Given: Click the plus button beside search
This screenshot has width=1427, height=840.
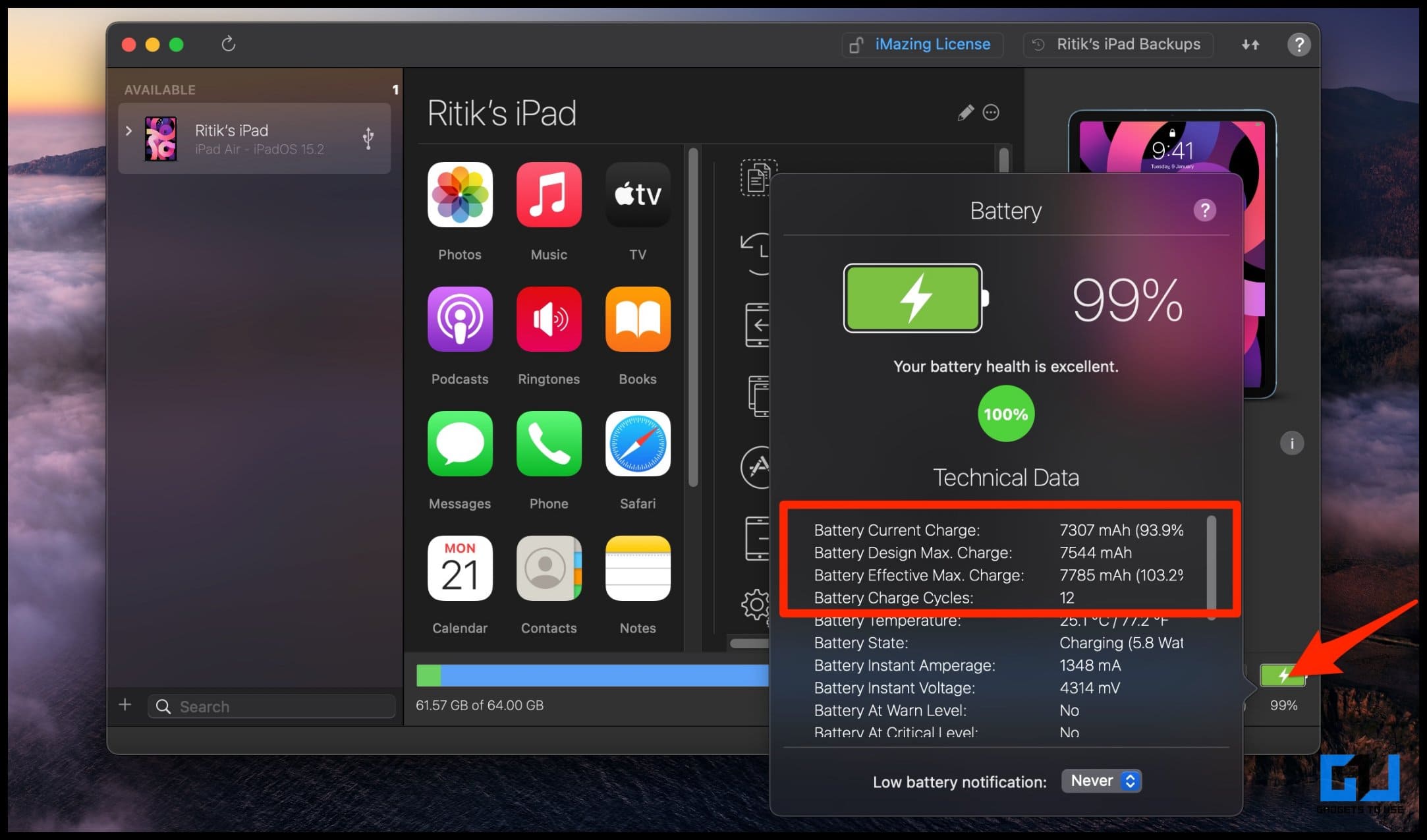Looking at the screenshot, I should (125, 705).
